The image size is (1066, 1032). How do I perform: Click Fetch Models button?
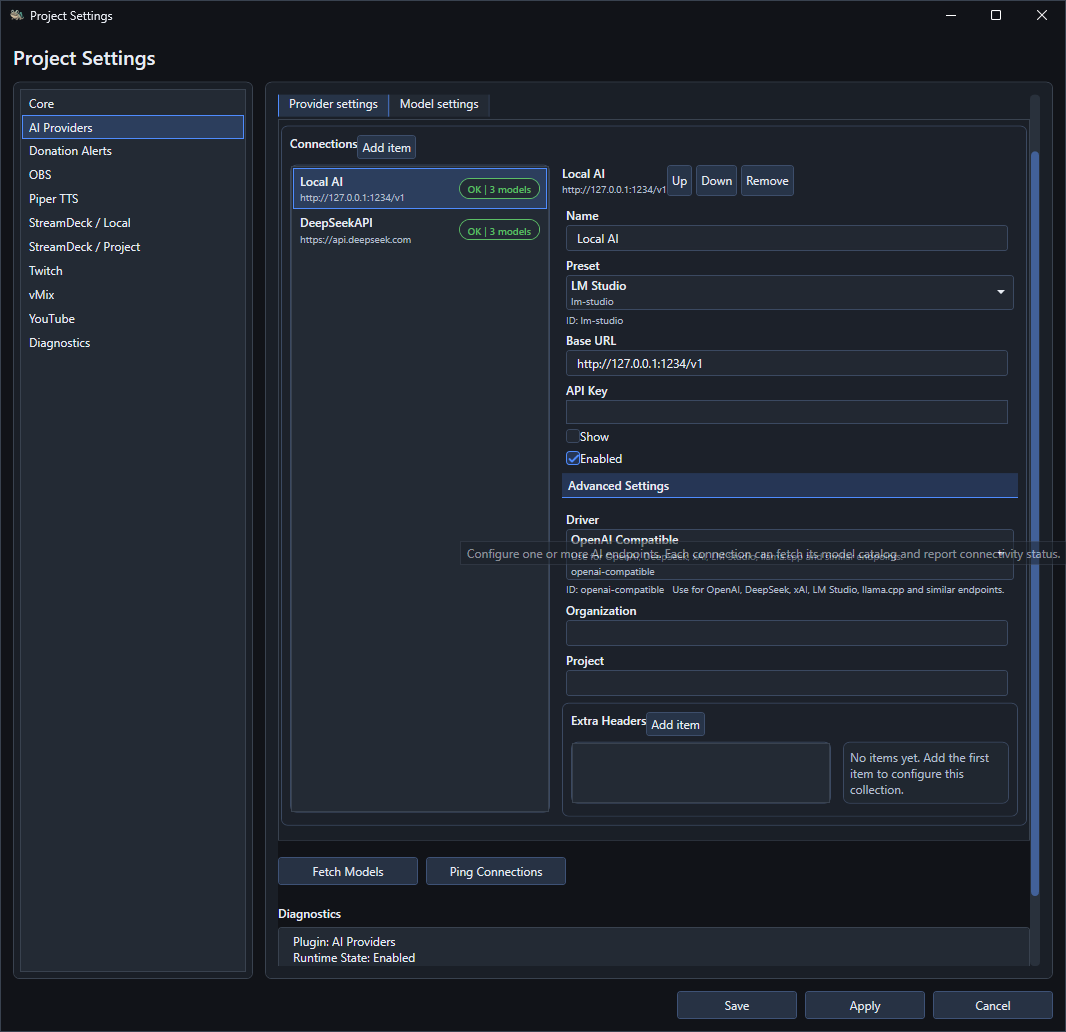tap(348, 872)
